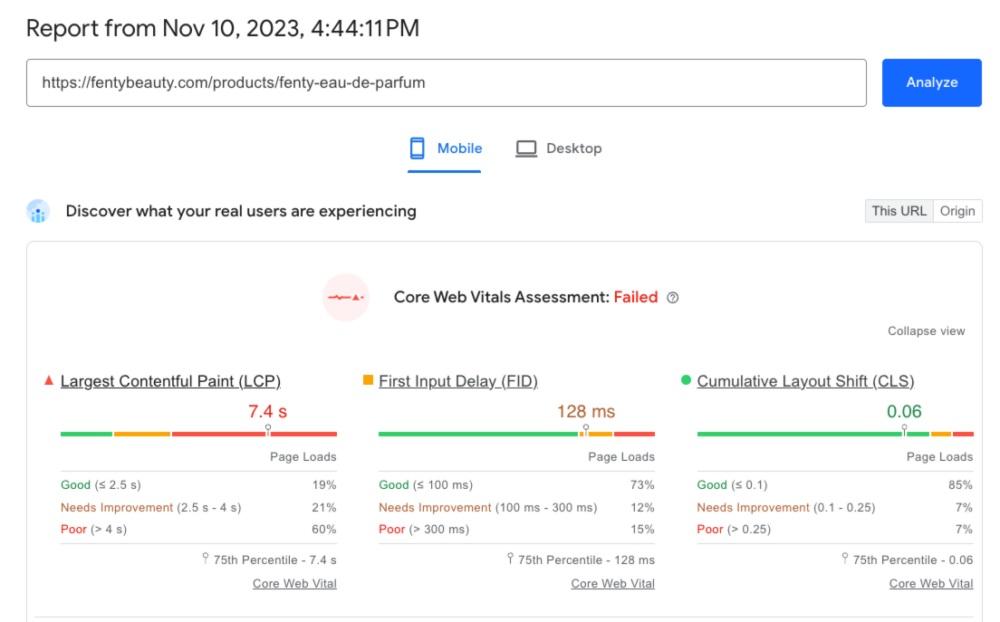
Task: Select the Origin toggle option
Action: [957, 211]
